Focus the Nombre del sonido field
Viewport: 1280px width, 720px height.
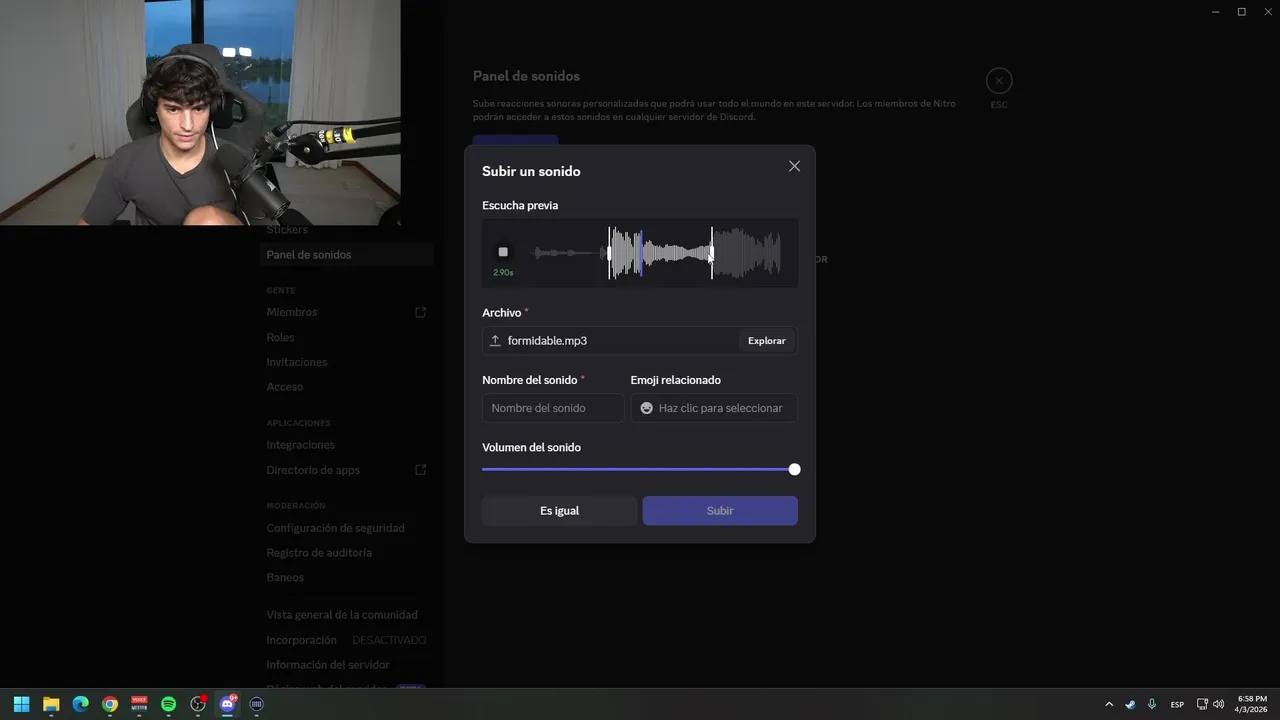(553, 408)
